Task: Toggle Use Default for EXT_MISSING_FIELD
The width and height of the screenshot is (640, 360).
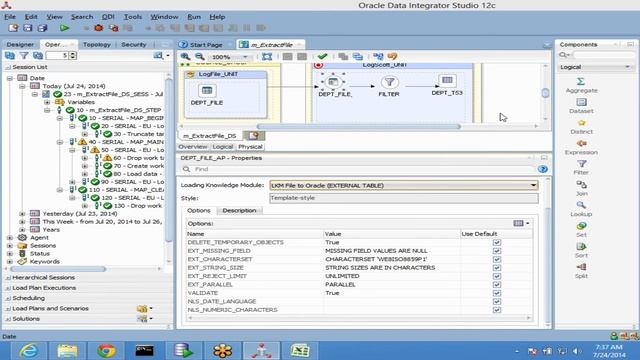Action: (x=497, y=251)
